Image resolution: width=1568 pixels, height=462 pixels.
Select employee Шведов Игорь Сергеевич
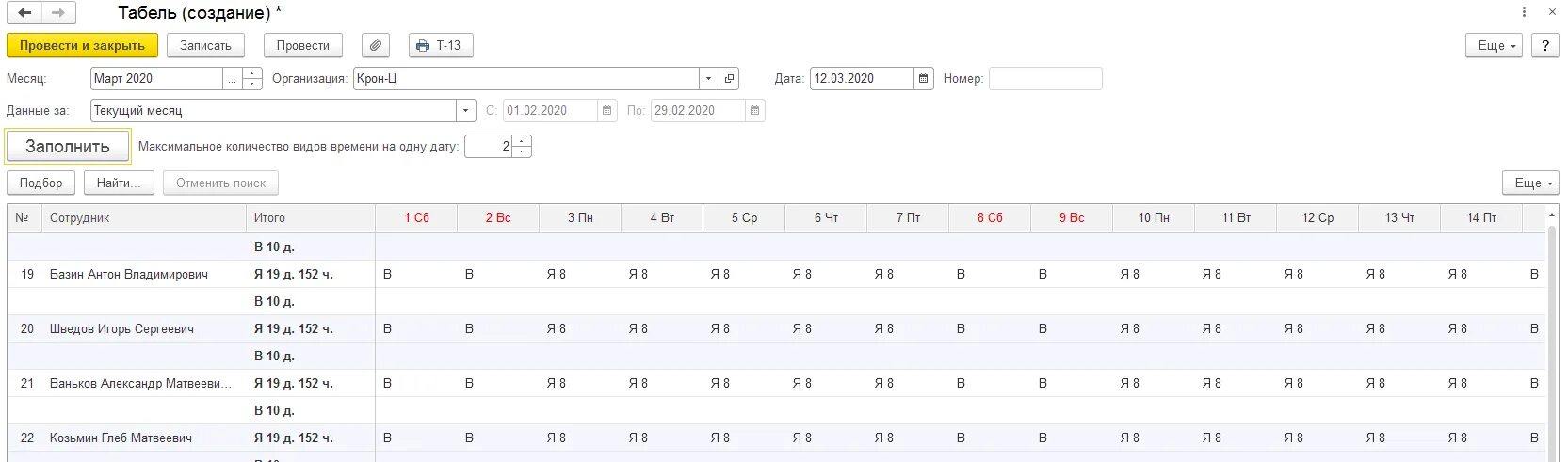pyautogui.click(x=121, y=329)
